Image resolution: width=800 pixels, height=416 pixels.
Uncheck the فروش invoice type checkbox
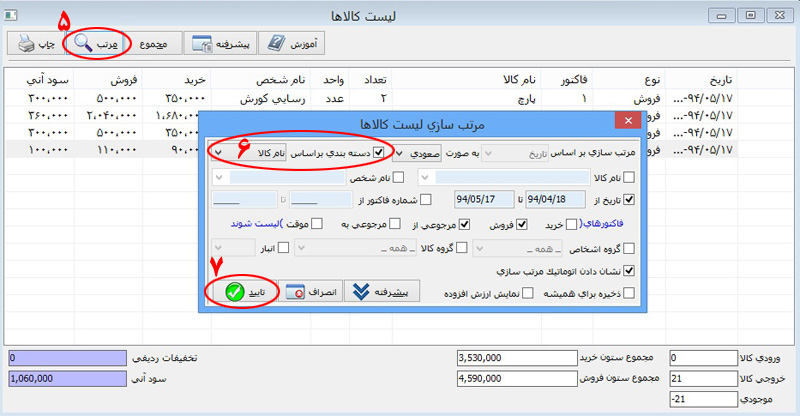click(x=521, y=226)
